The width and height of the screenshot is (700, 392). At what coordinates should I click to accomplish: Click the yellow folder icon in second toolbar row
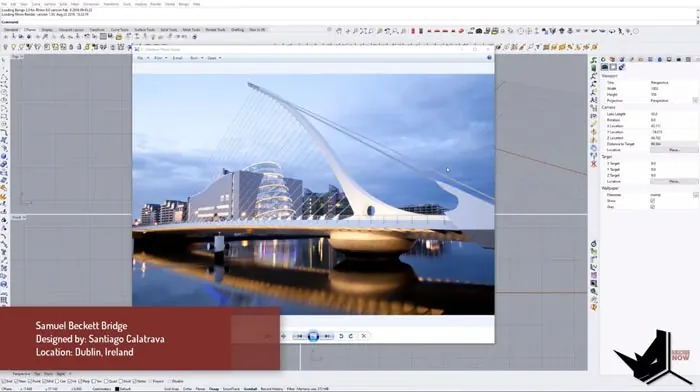click(119, 37)
